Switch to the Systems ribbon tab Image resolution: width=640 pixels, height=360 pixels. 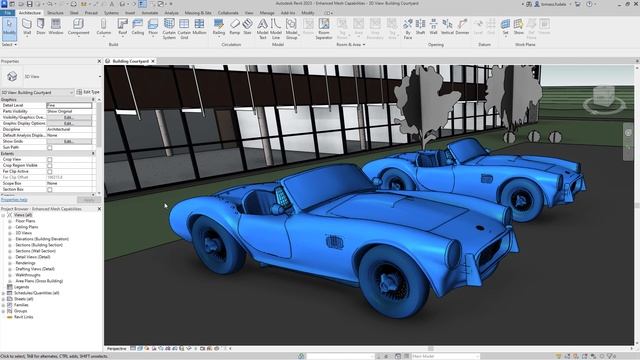111,13
